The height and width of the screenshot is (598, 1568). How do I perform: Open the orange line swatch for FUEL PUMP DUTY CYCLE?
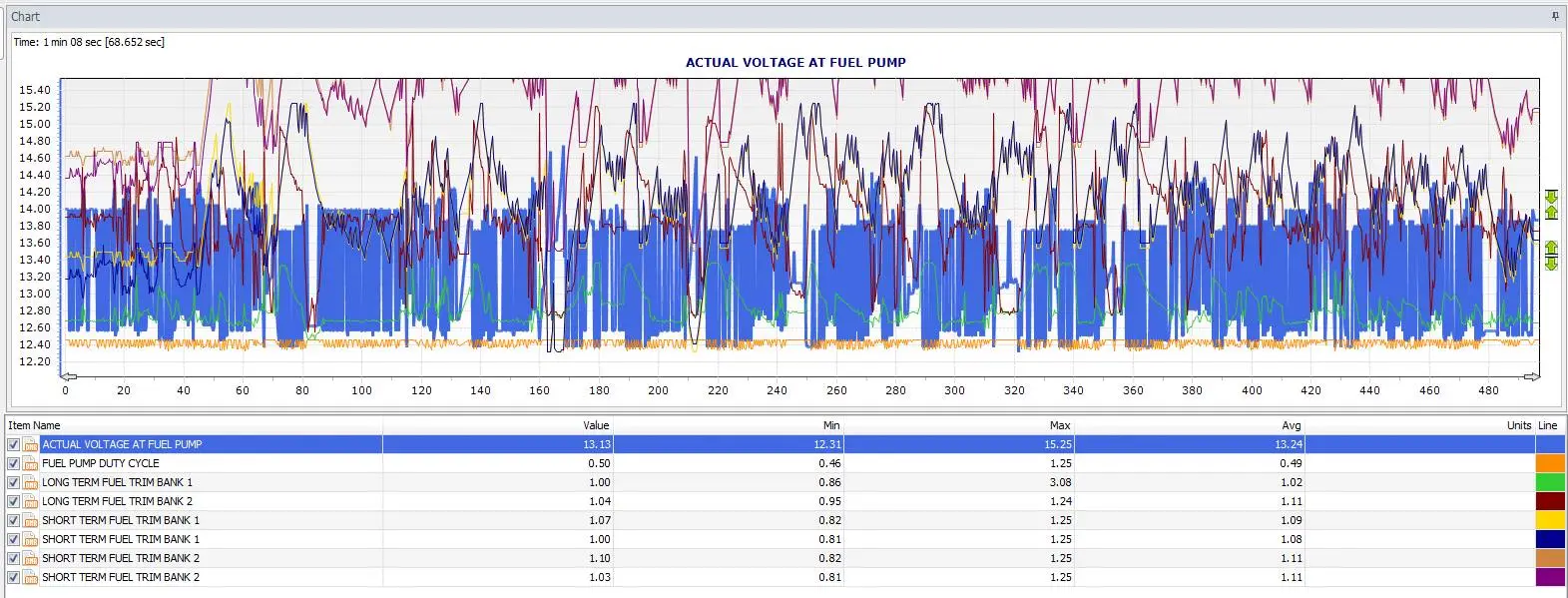pos(1550,464)
